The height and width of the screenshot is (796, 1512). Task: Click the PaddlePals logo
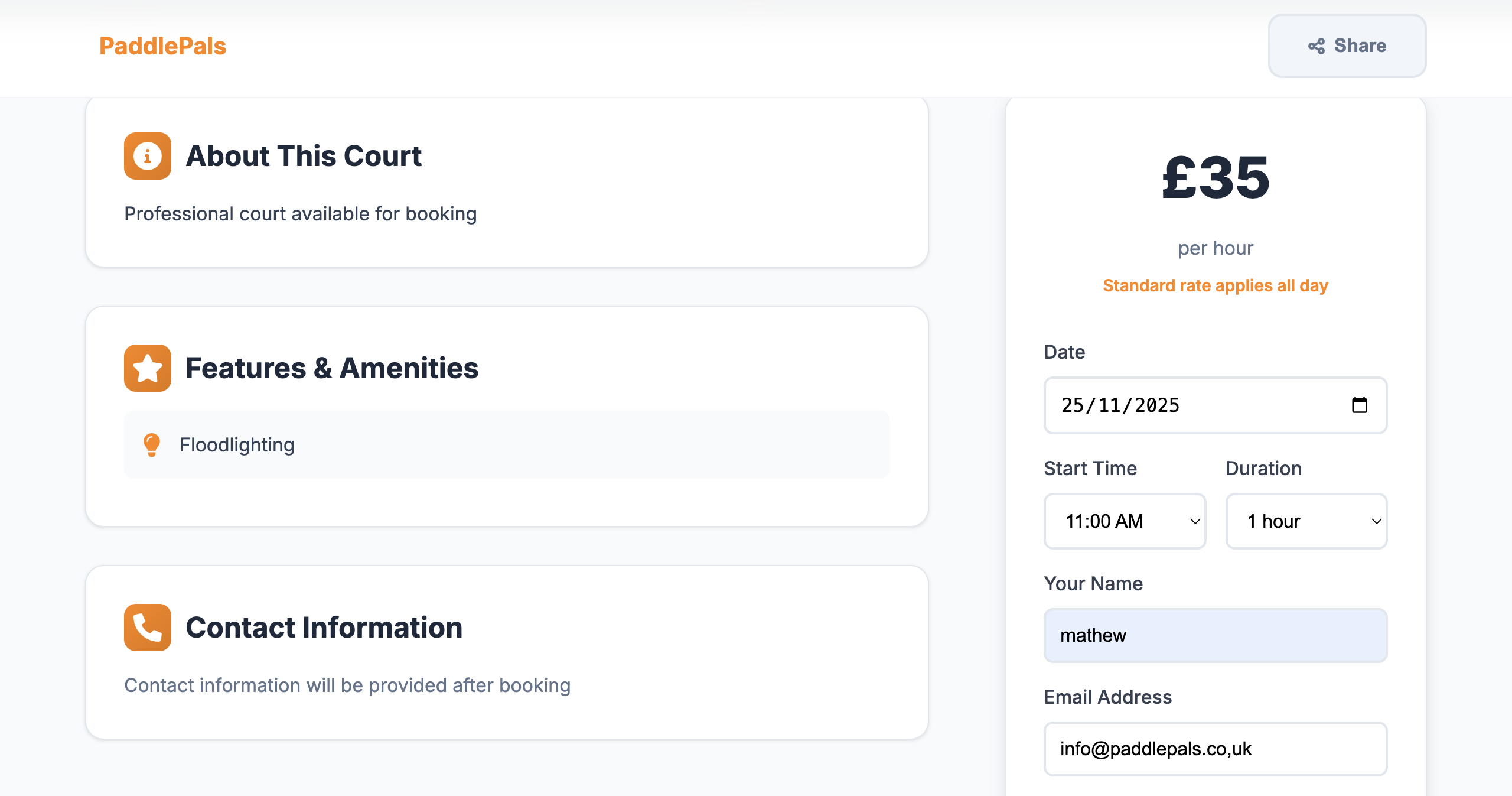point(162,46)
